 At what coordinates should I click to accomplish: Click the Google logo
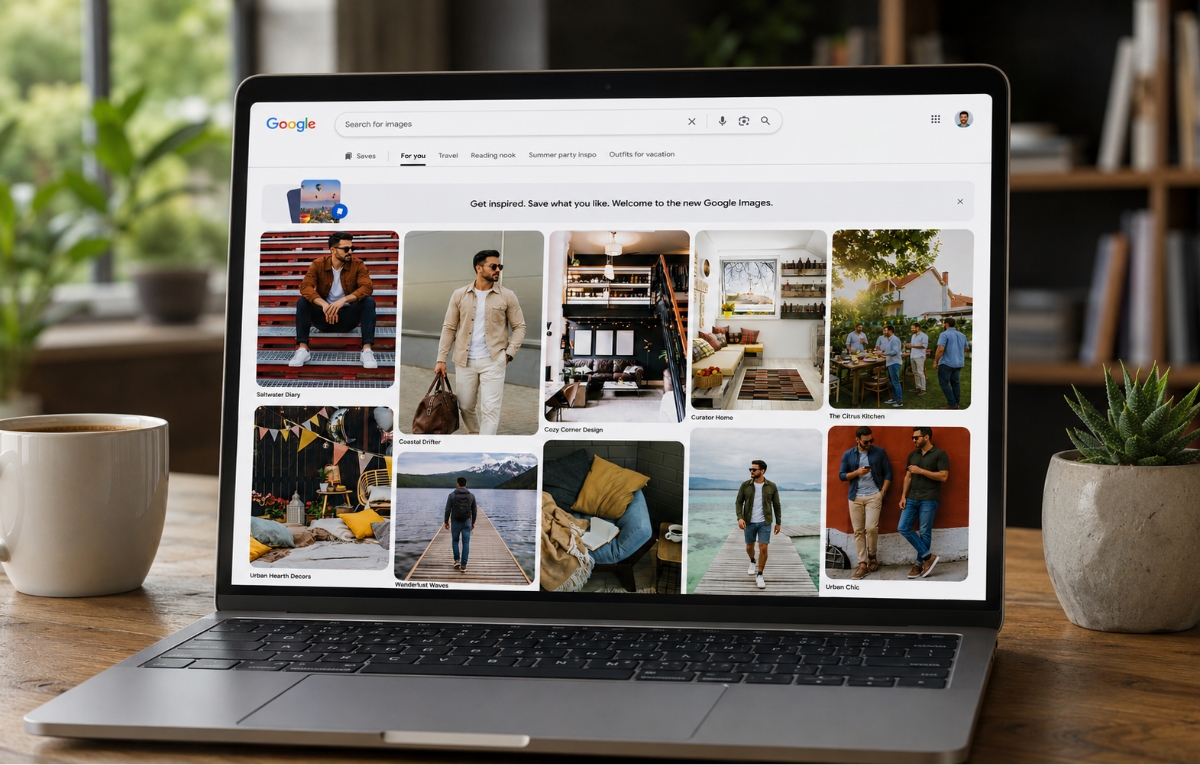tap(291, 124)
